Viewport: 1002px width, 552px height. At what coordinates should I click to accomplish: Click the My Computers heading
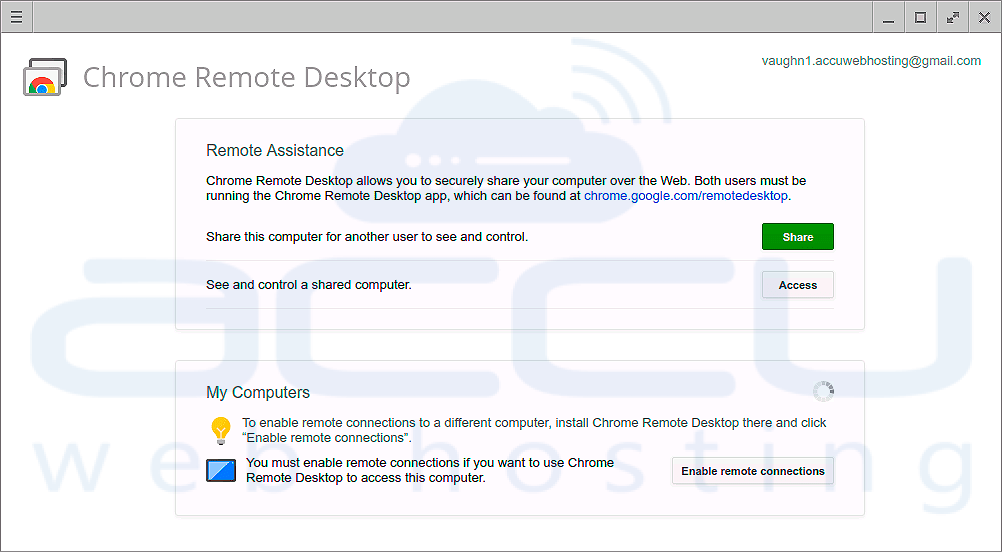258,392
